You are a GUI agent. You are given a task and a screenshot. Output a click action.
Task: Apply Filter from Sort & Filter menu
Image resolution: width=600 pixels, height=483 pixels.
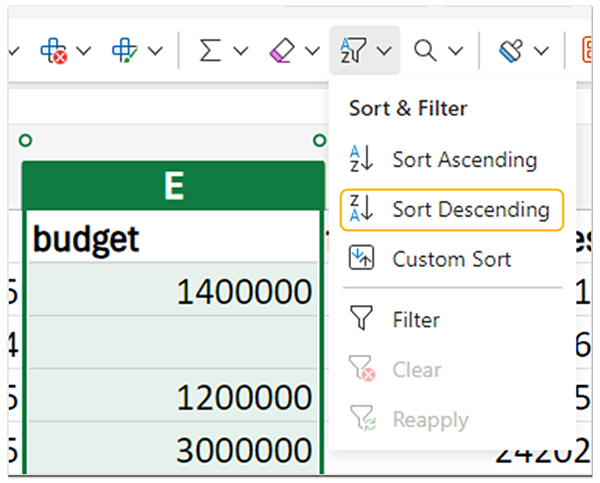coord(416,320)
